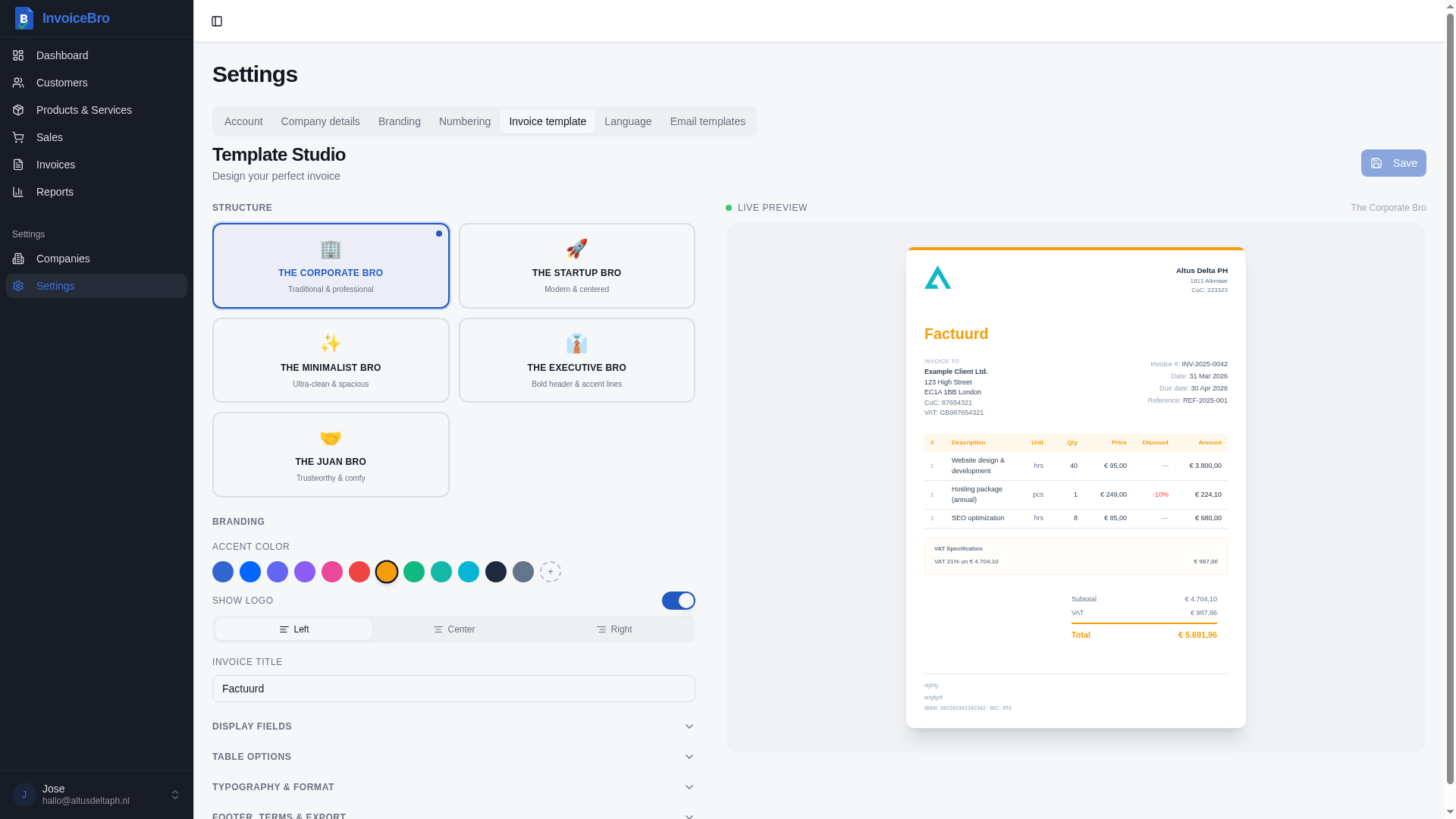
Task: Pick the emerald green accent color
Action: [x=414, y=572]
